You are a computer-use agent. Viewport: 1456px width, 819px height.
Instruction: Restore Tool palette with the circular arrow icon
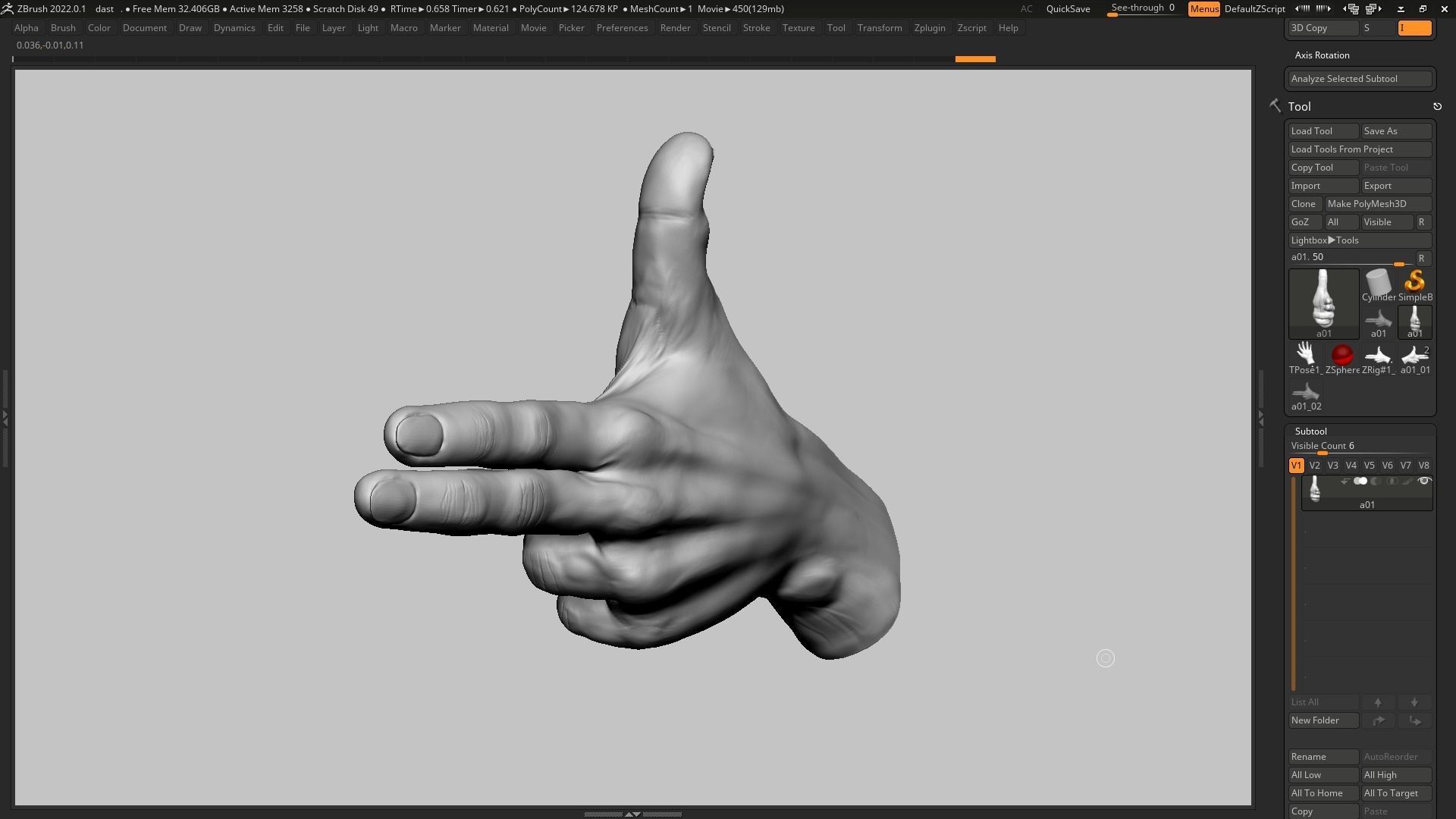[x=1437, y=107]
